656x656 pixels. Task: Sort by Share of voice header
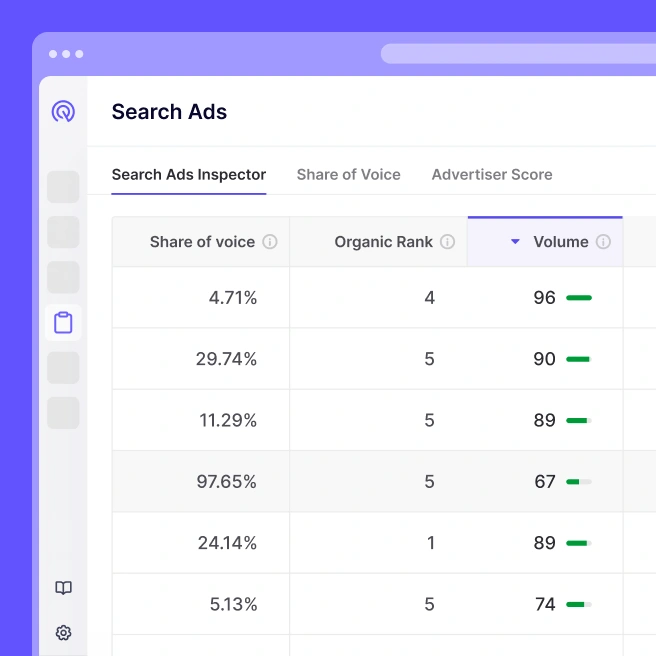(x=202, y=242)
